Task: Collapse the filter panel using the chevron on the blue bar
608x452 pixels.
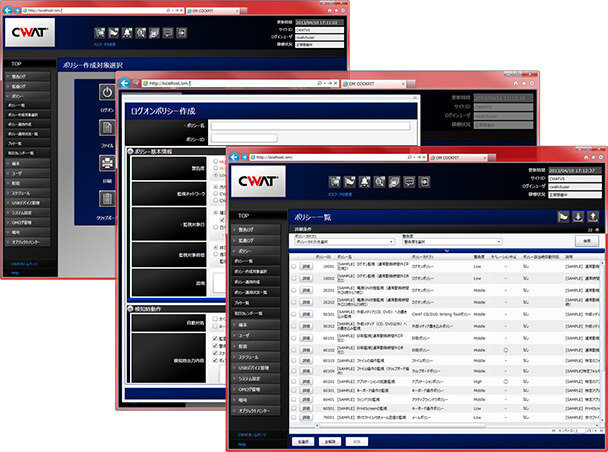Action: 447,251
